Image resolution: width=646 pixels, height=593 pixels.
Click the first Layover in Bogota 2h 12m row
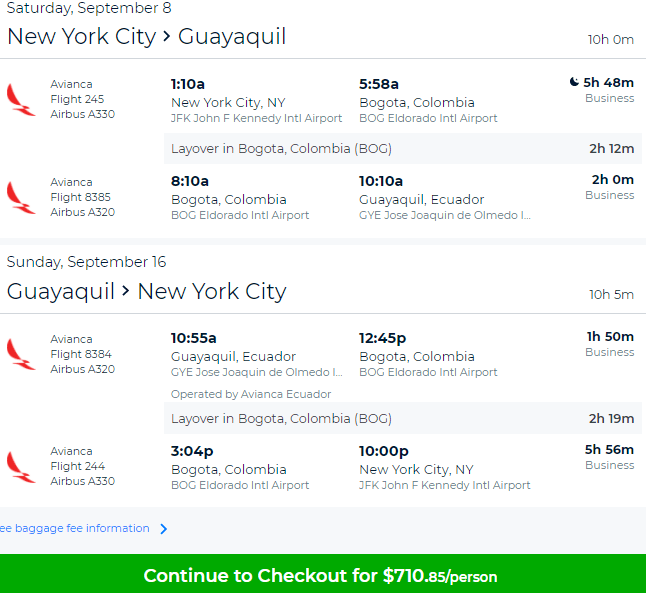tap(403, 148)
